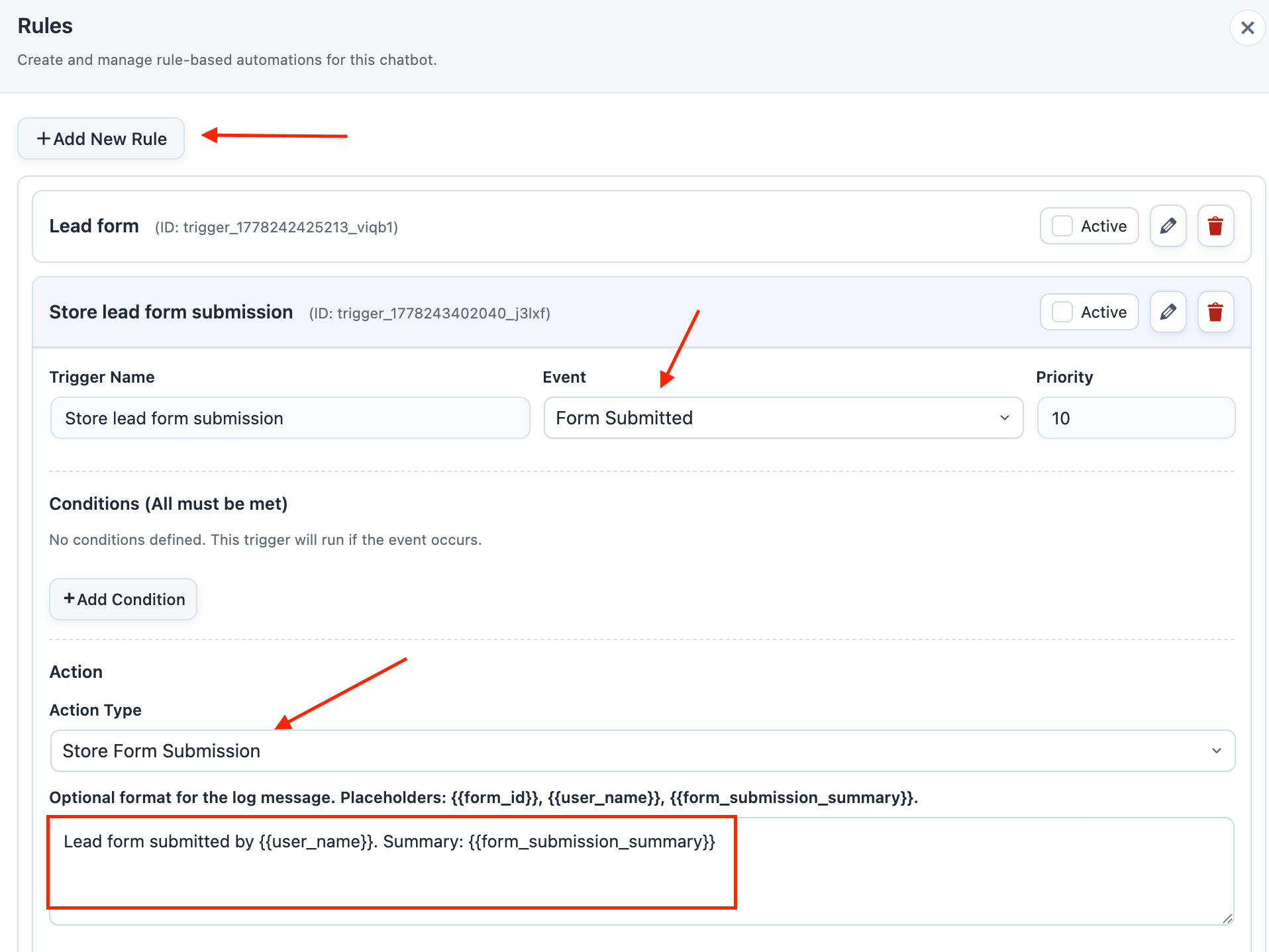Open the Event dropdown showing Form Submitted
This screenshot has width=1269, height=952.
pos(784,418)
